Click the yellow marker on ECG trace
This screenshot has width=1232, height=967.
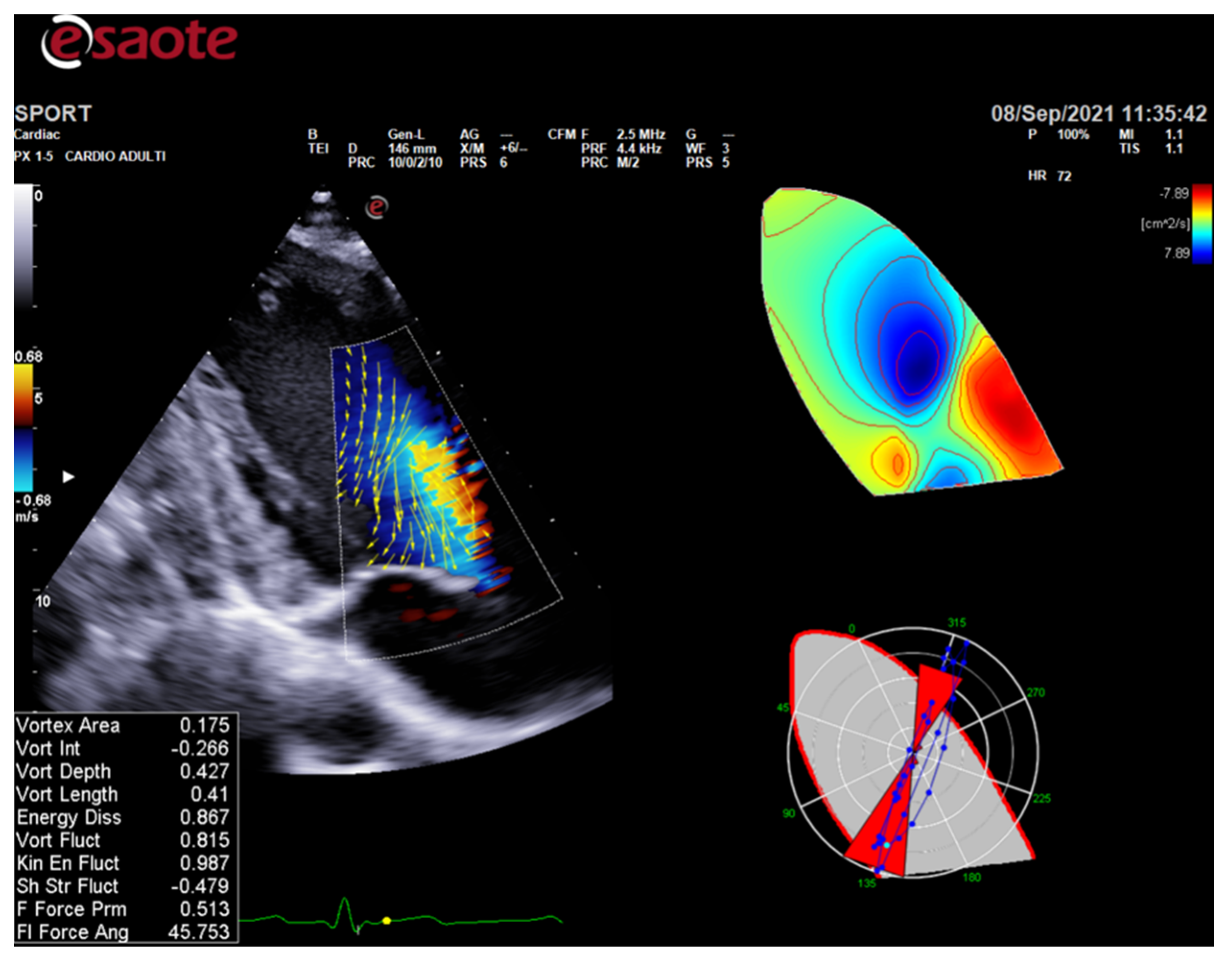pos(387,921)
